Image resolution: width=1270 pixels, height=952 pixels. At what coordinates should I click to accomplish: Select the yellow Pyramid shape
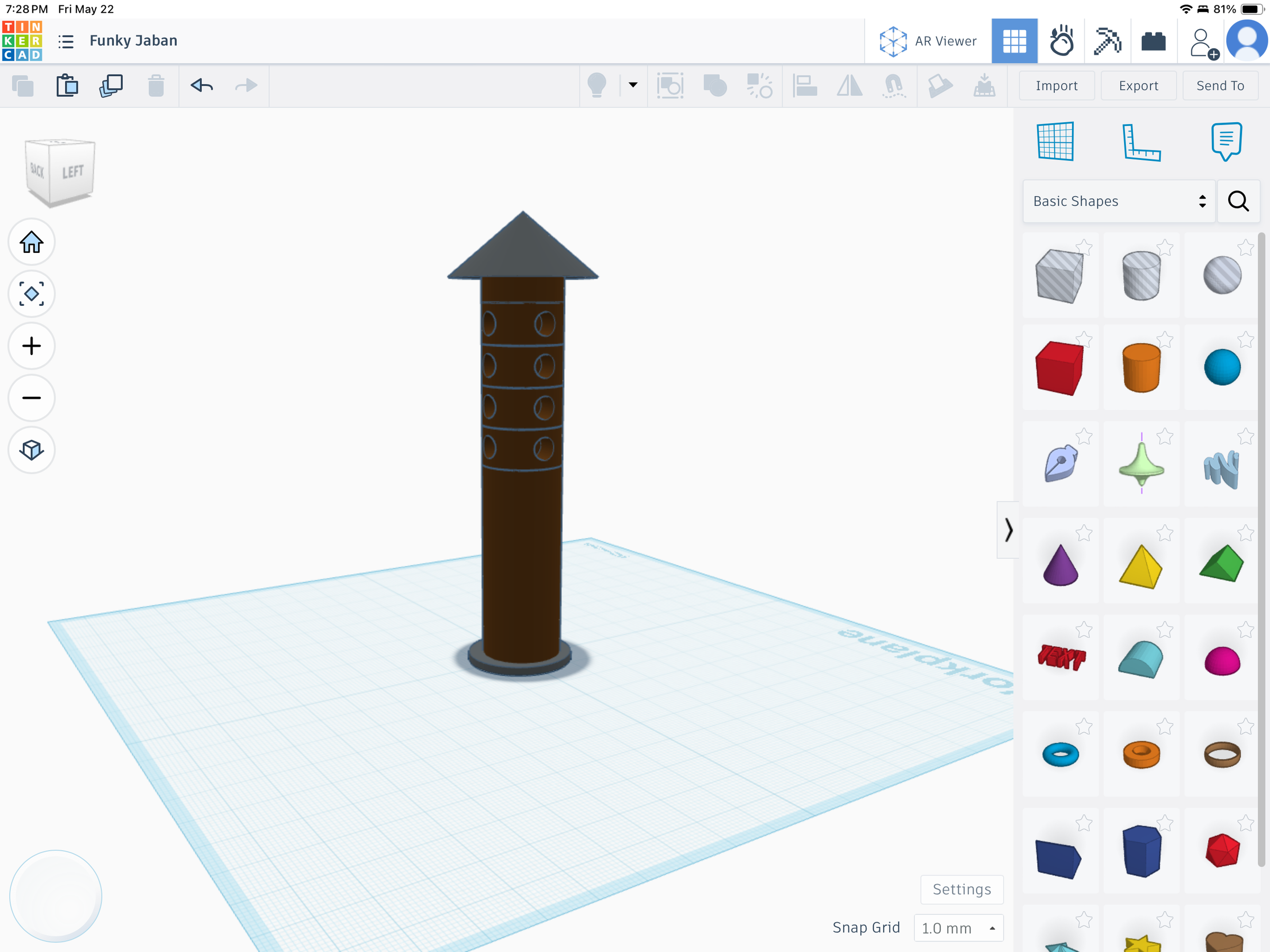tap(1141, 567)
